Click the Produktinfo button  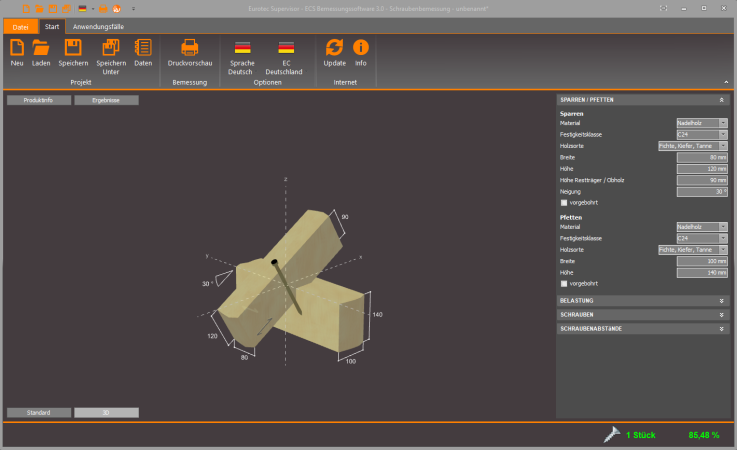[x=38, y=100]
